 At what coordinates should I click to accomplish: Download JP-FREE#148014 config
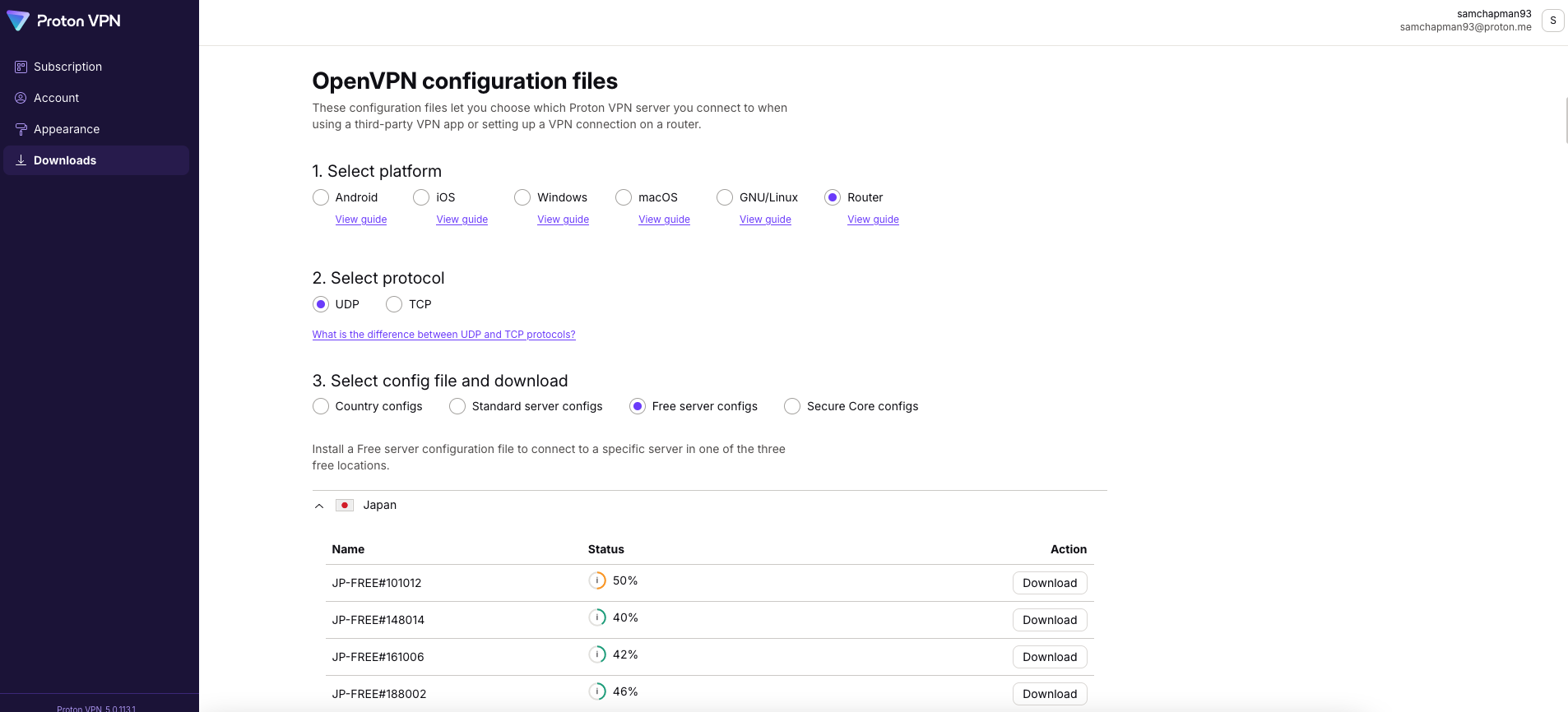tap(1050, 620)
